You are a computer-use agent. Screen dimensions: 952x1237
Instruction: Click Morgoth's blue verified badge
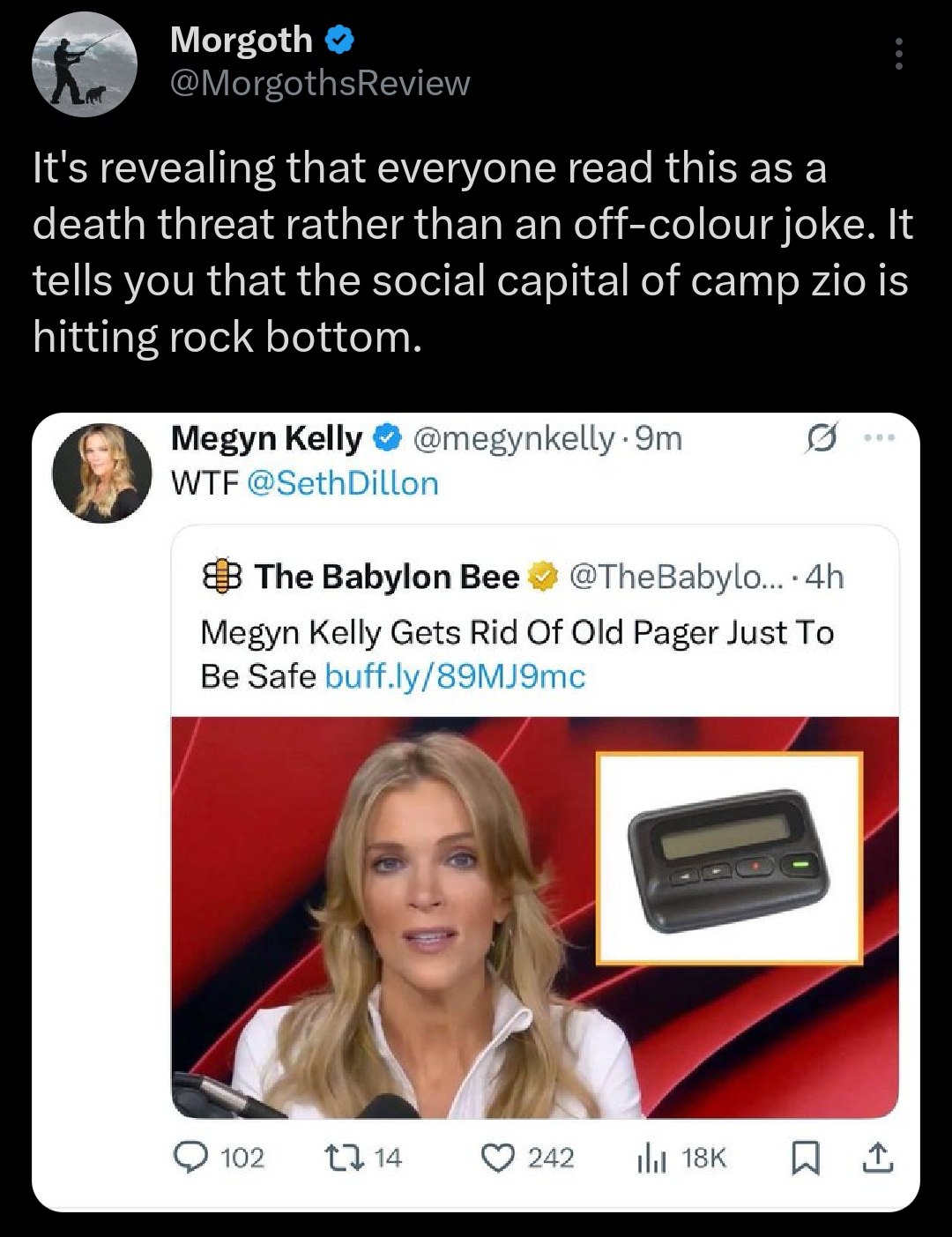point(339,40)
